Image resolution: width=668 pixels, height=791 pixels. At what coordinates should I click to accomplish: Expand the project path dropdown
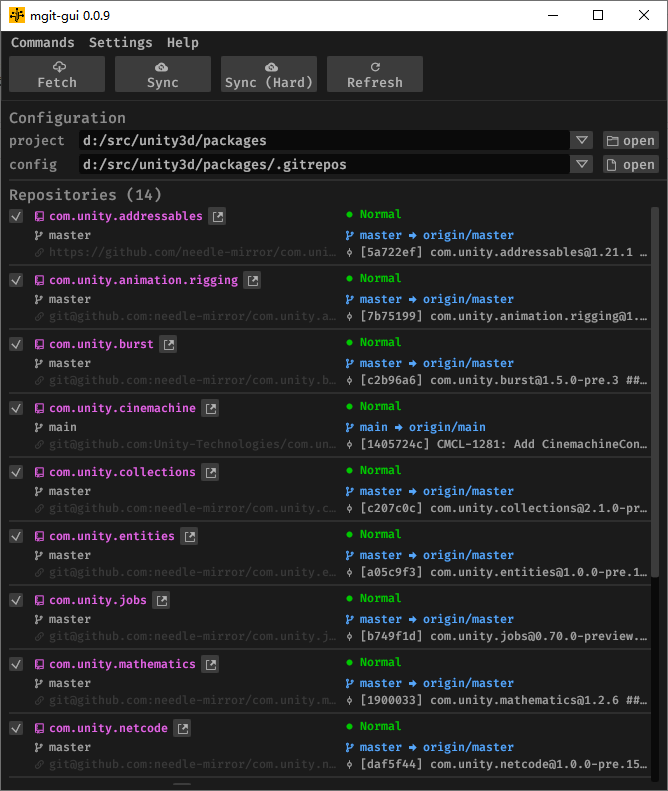pos(581,140)
